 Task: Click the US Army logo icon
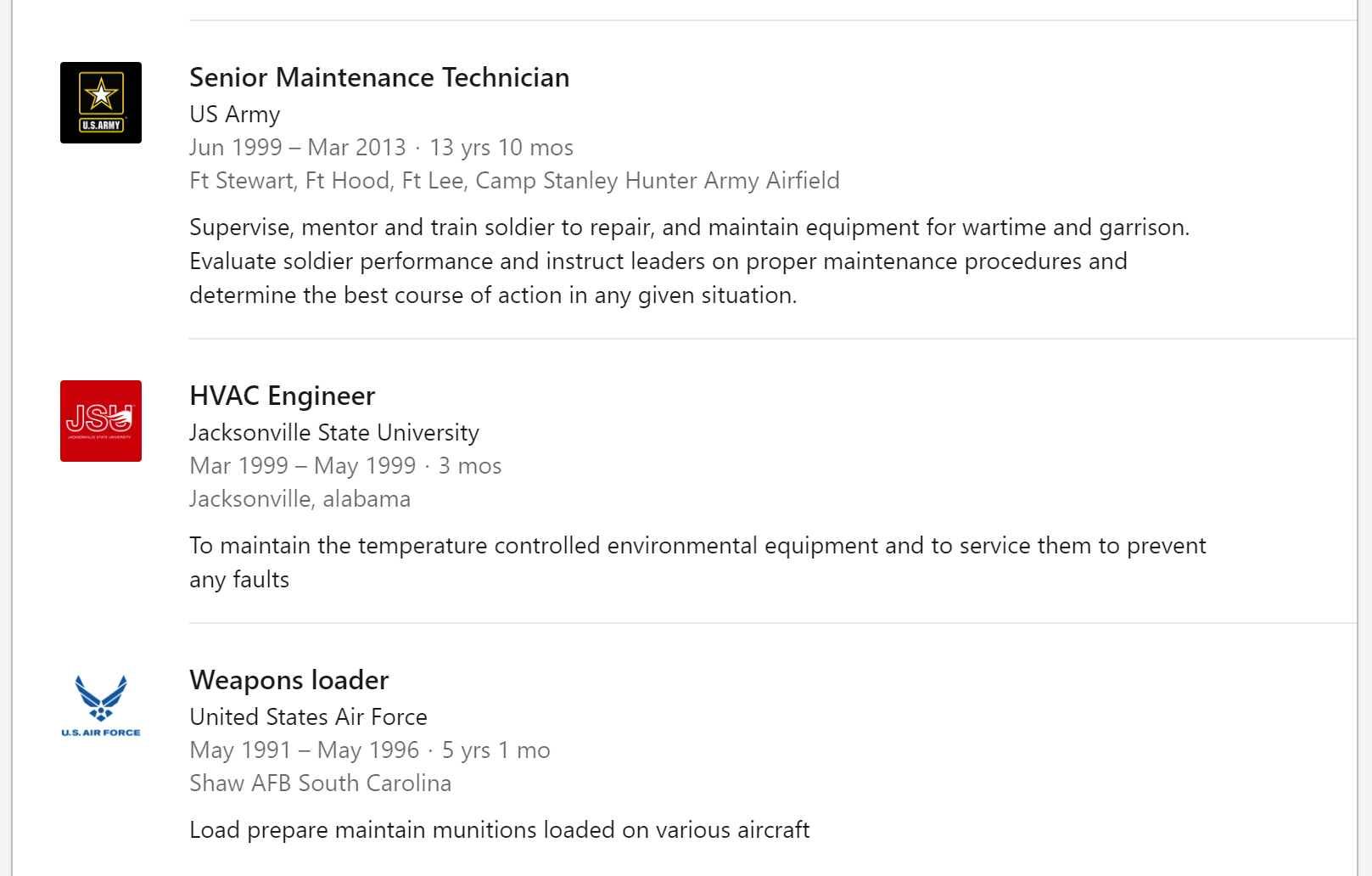101,103
